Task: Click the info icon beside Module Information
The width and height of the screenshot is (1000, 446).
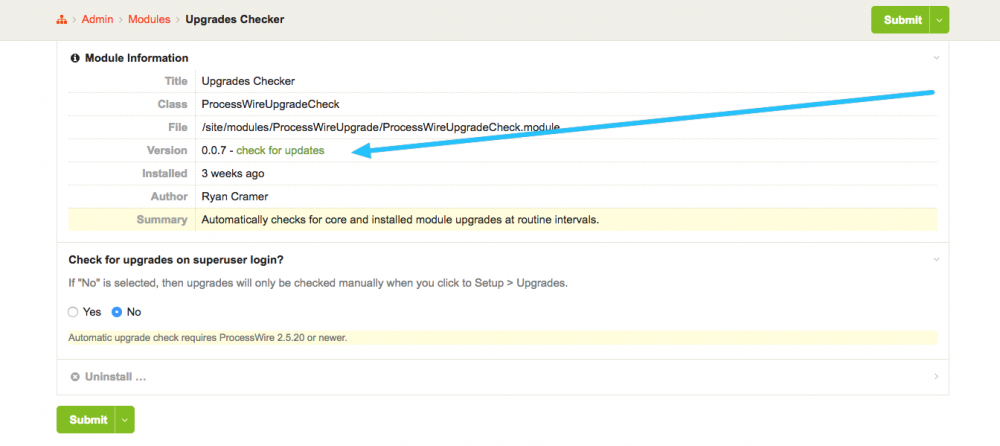Action: [75, 58]
